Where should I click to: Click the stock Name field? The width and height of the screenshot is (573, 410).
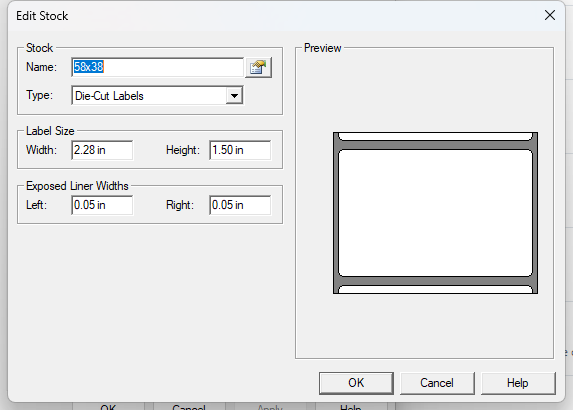pos(158,67)
